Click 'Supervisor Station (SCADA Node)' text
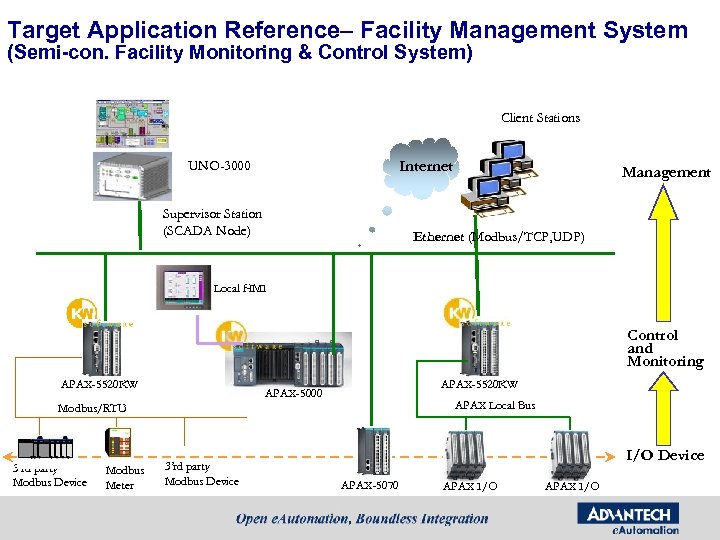Image resolution: width=720 pixels, height=540 pixels. coord(212,222)
